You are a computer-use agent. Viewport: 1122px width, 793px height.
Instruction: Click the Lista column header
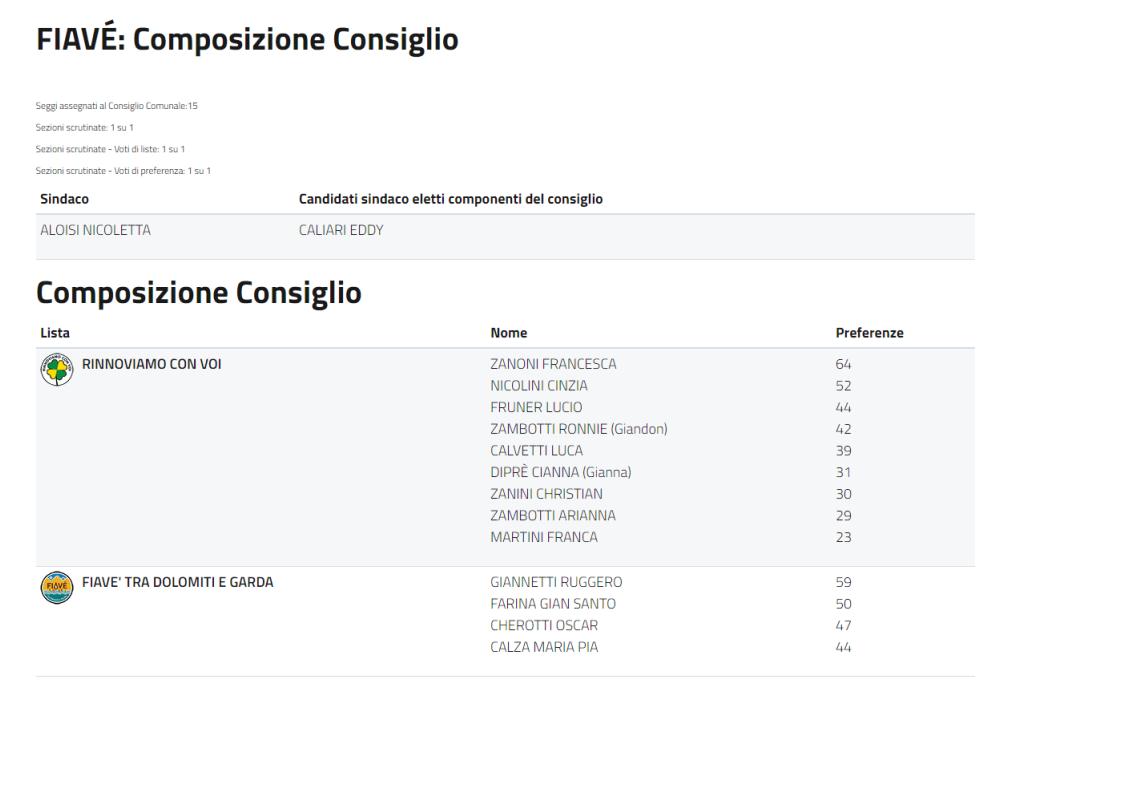point(55,333)
